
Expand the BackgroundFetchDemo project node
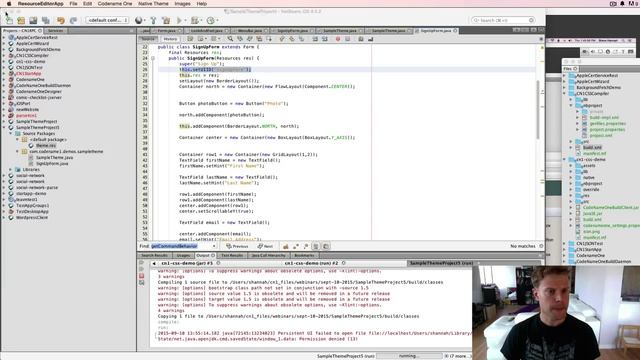click(x=4, y=49)
